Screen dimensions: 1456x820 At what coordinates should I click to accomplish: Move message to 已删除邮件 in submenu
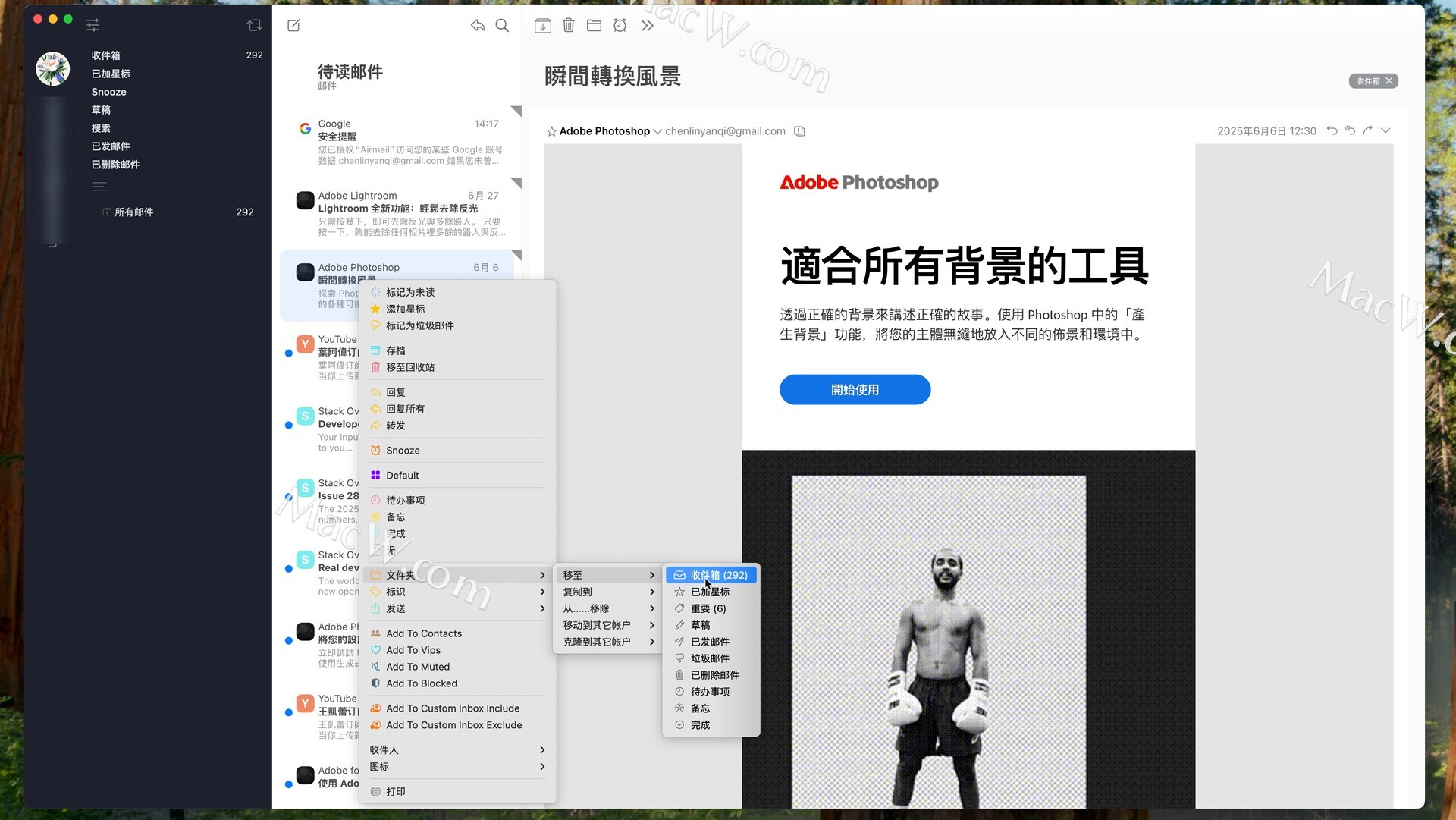coord(711,675)
